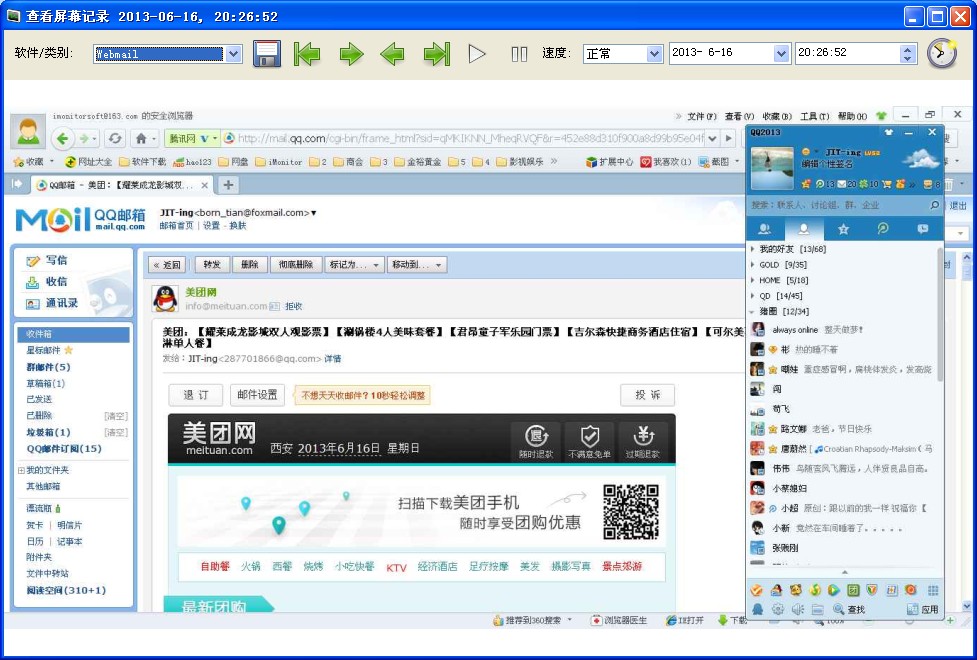
Task: Click 写信 to compose a mail
Action: [47, 261]
